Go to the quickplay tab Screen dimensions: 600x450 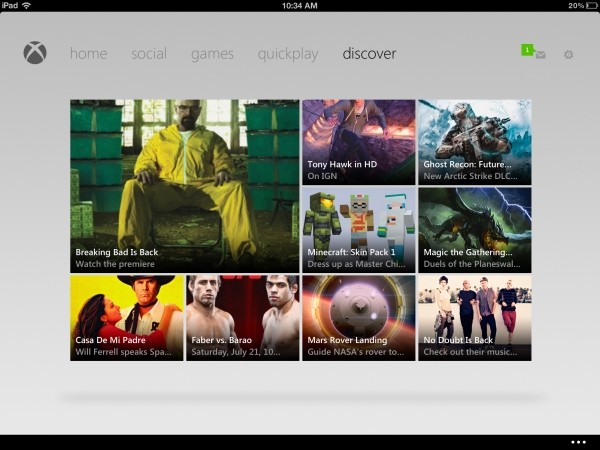point(288,54)
